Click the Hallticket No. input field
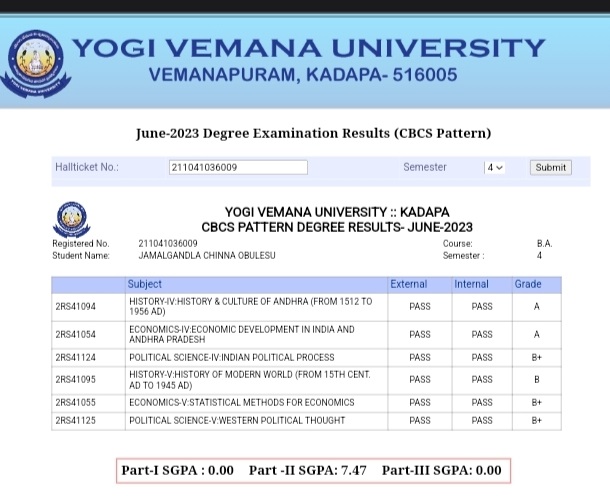Image resolution: width=610 pixels, height=496 pixels. (x=238, y=167)
